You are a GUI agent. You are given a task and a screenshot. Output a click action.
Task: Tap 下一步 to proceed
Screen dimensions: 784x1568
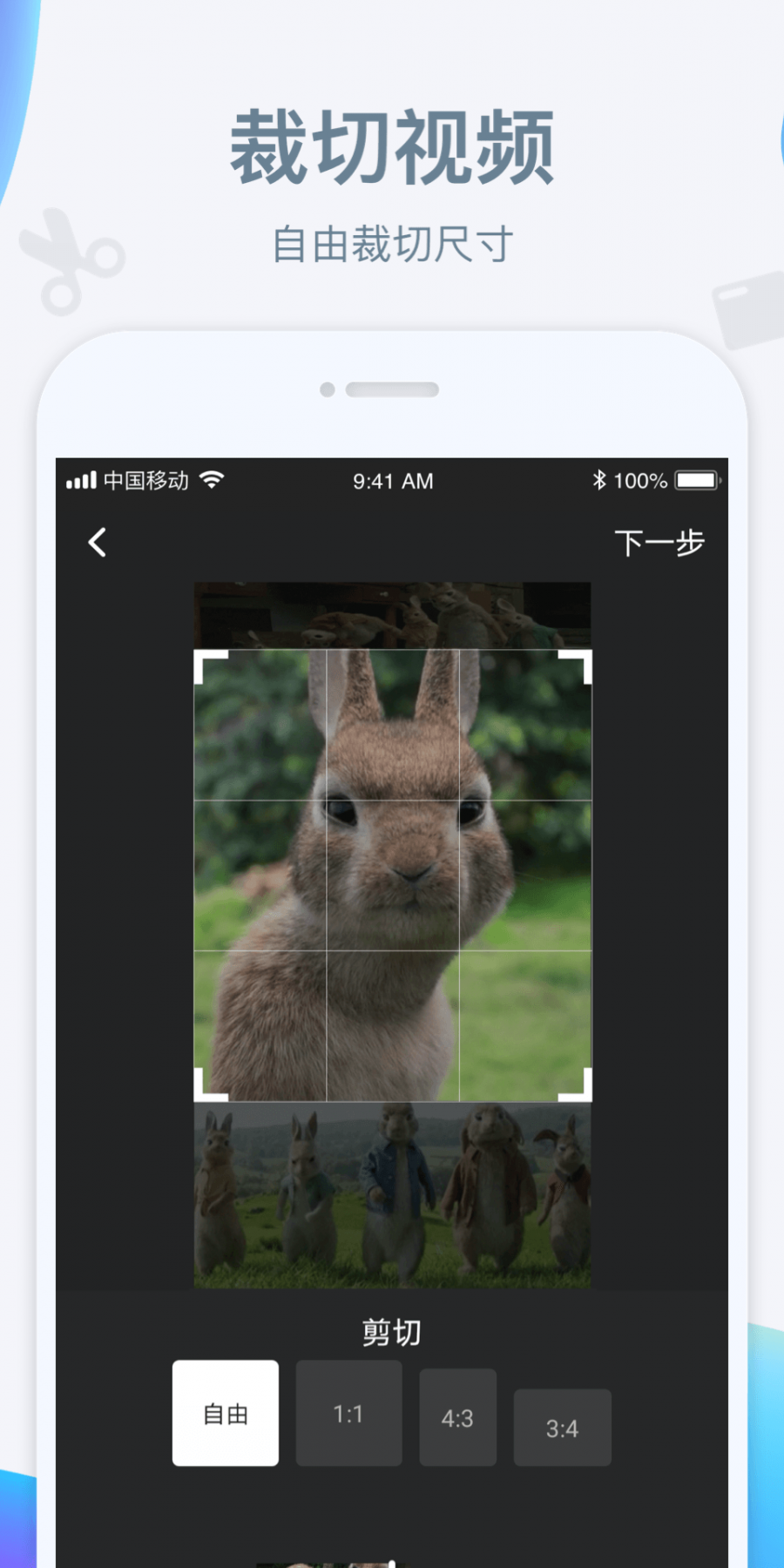(x=659, y=543)
